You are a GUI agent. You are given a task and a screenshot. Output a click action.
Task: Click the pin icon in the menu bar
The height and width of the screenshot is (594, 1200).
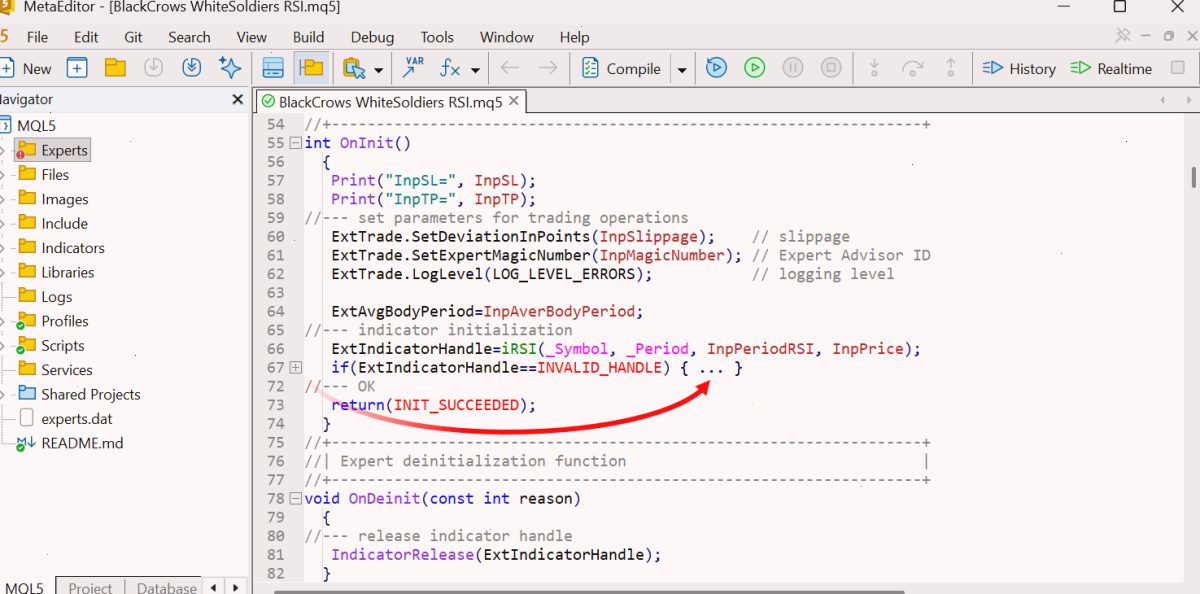point(1122,36)
